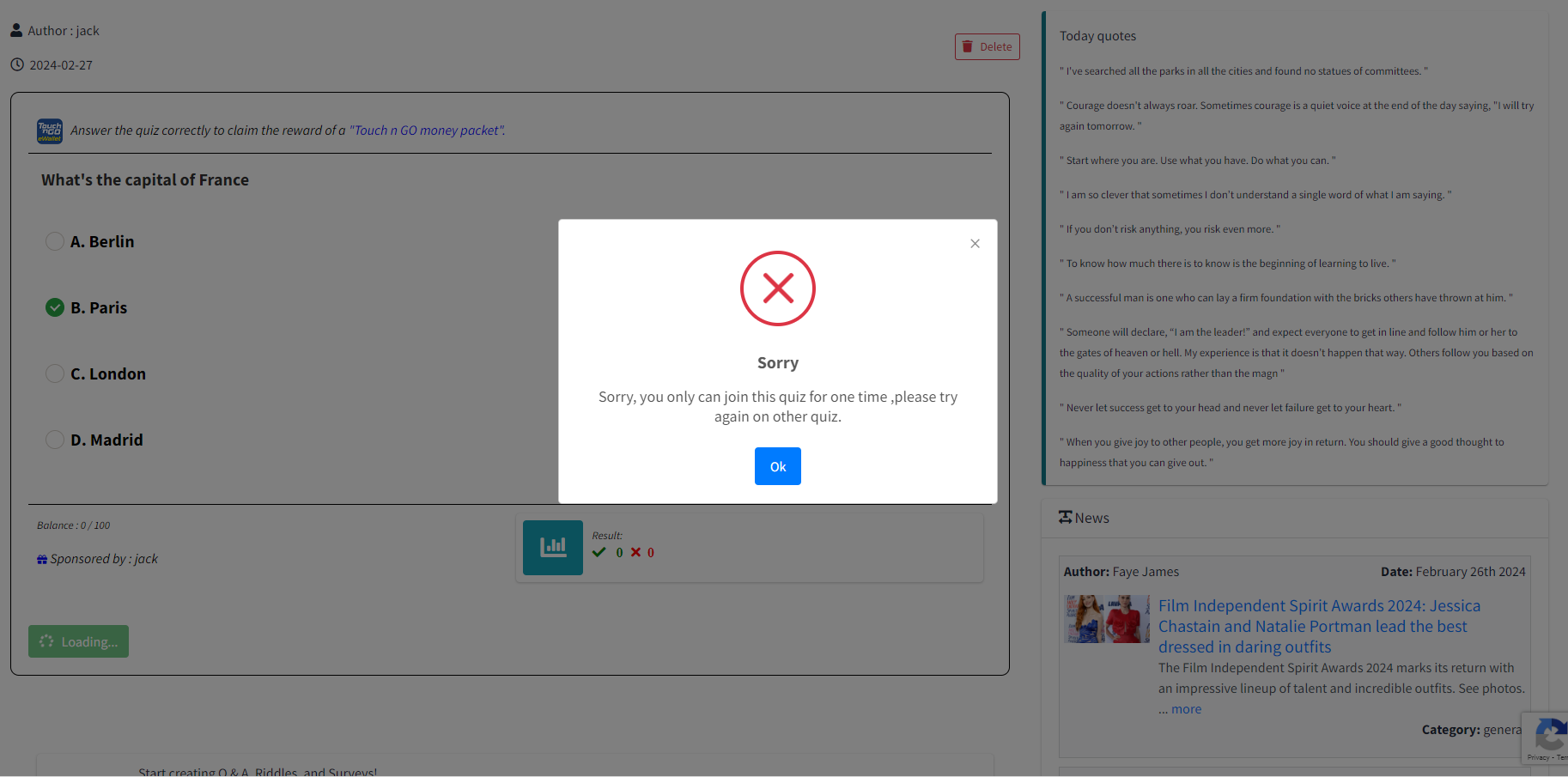Screen dimensions: 1568x777
Task: Select answer B. Paris
Action: (55, 307)
